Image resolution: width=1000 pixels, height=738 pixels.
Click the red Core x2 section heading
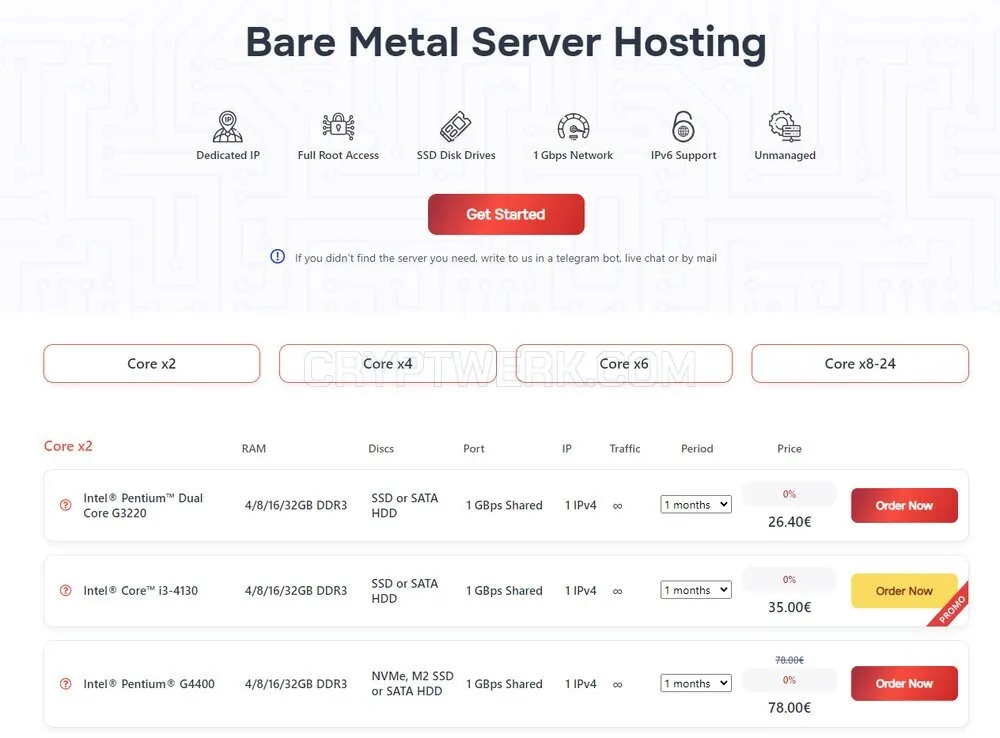click(x=68, y=446)
